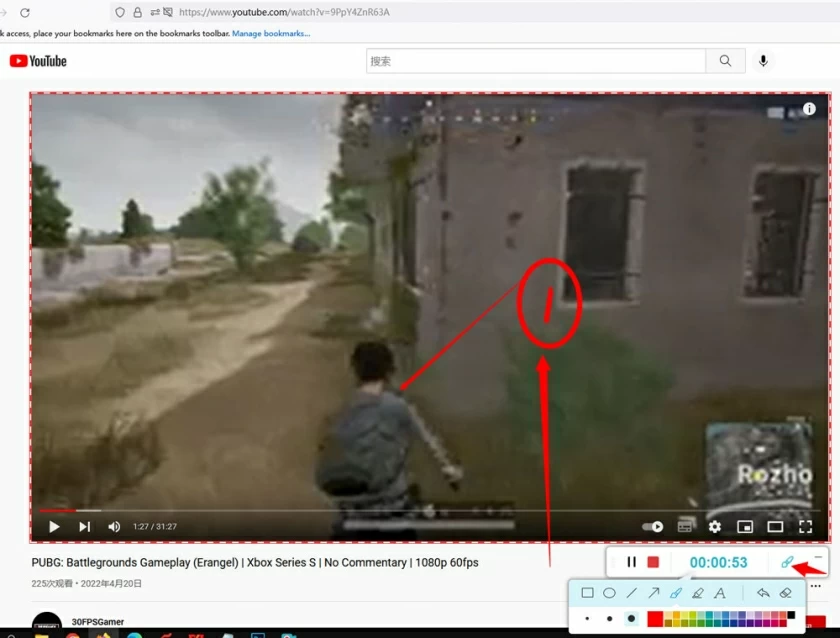Open theater mode in the player
The height and width of the screenshot is (638, 840).
(775, 526)
